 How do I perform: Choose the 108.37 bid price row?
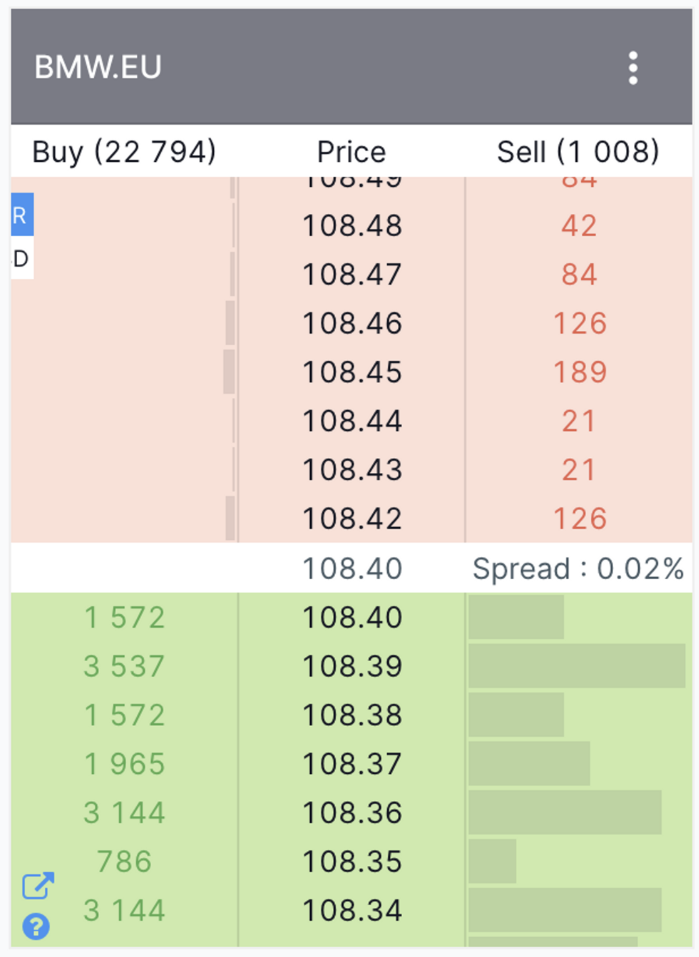pos(352,764)
